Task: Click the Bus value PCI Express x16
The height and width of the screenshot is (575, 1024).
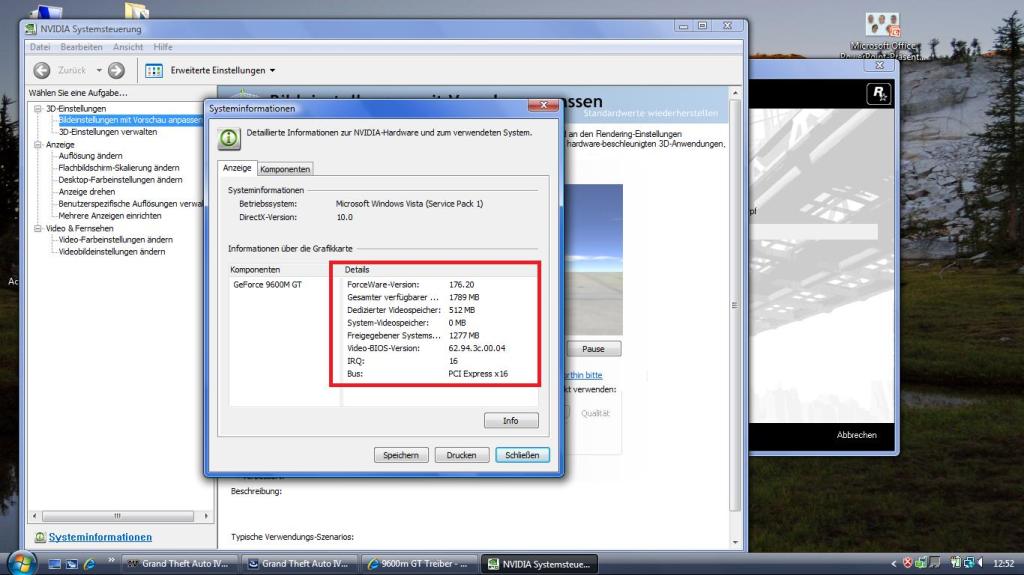Action: 478,374
